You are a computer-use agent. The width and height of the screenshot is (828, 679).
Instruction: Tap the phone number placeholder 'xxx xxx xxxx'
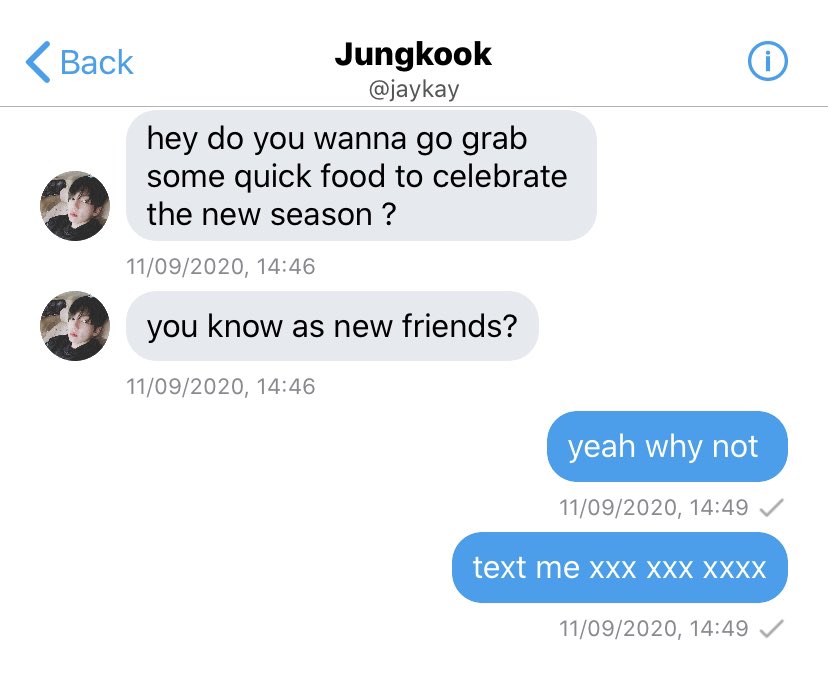(x=678, y=568)
